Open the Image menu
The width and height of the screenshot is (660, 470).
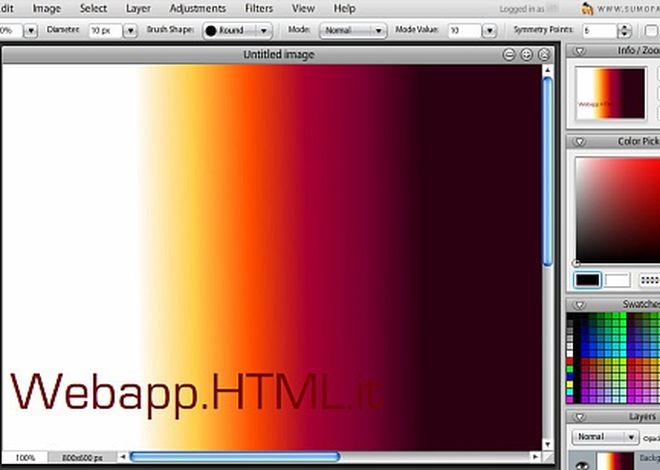(x=47, y=8)
